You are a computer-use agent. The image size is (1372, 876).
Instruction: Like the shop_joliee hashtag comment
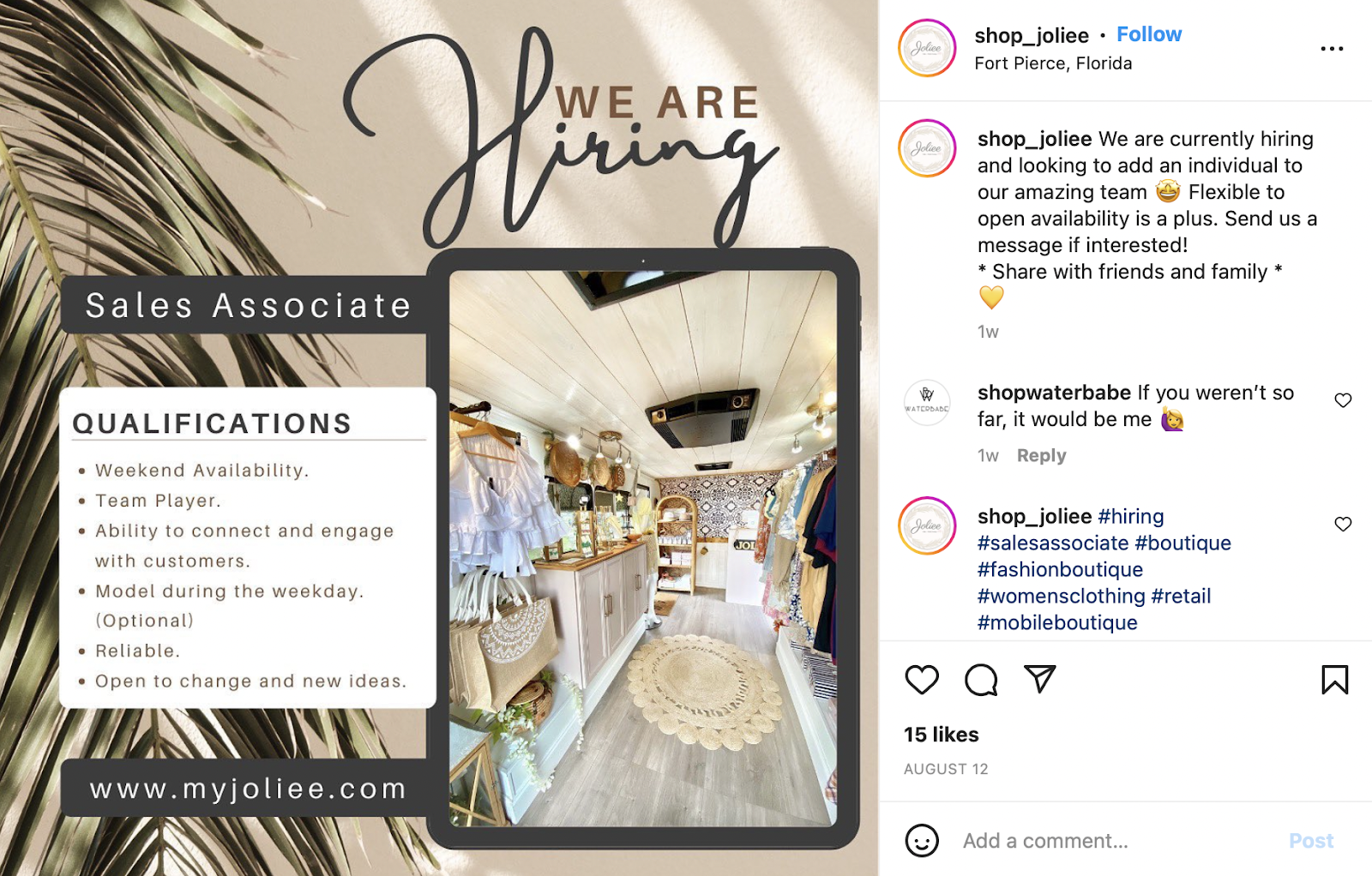tap(1343, 524)
